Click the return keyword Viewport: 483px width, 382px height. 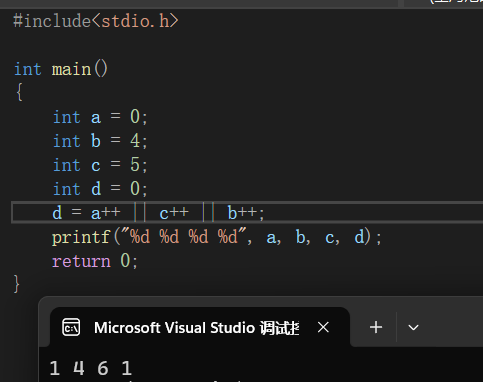[x=81, y=261]
